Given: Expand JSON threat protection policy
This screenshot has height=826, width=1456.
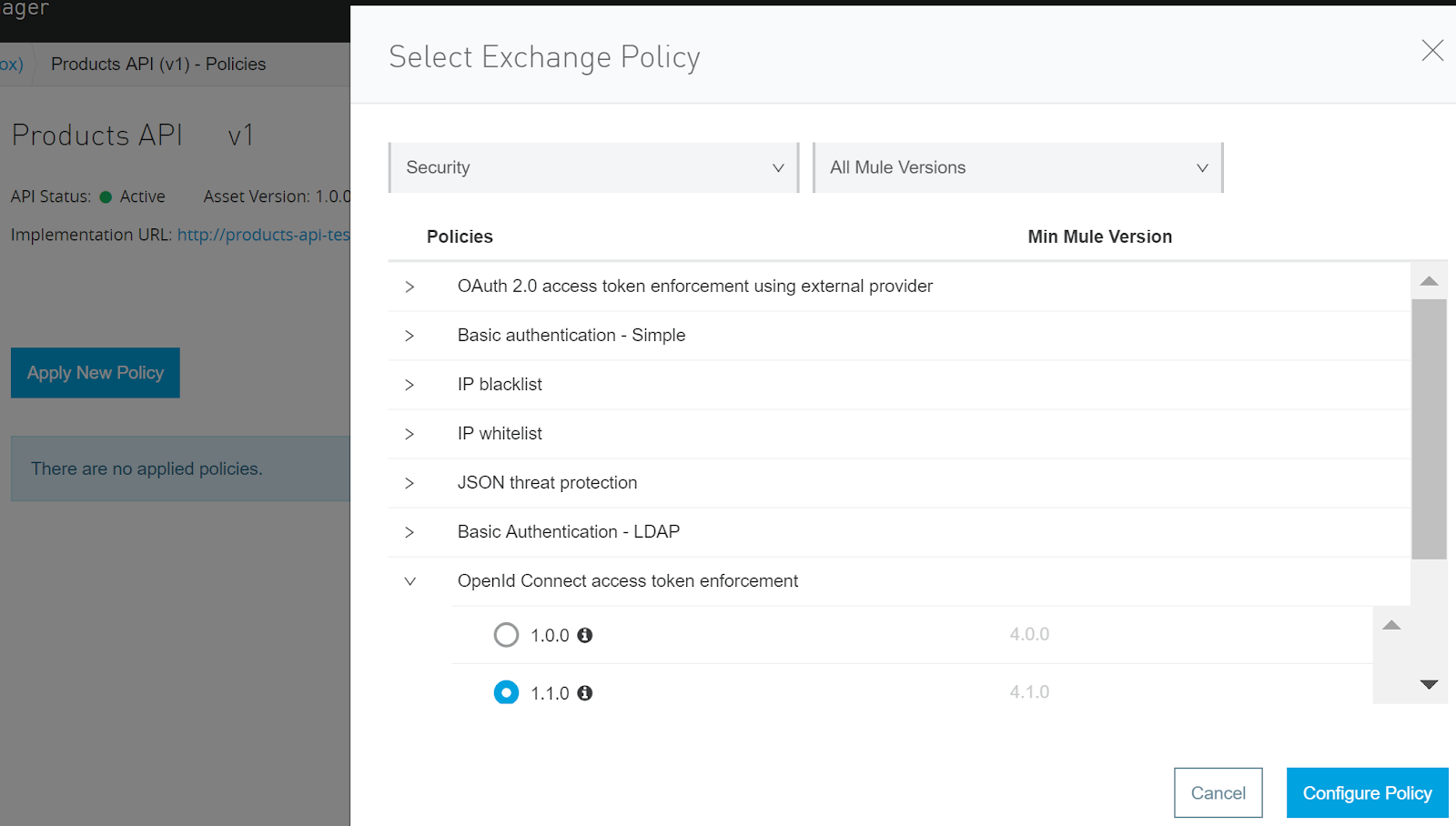Looking at the screenshot, I should coord(409,483).
